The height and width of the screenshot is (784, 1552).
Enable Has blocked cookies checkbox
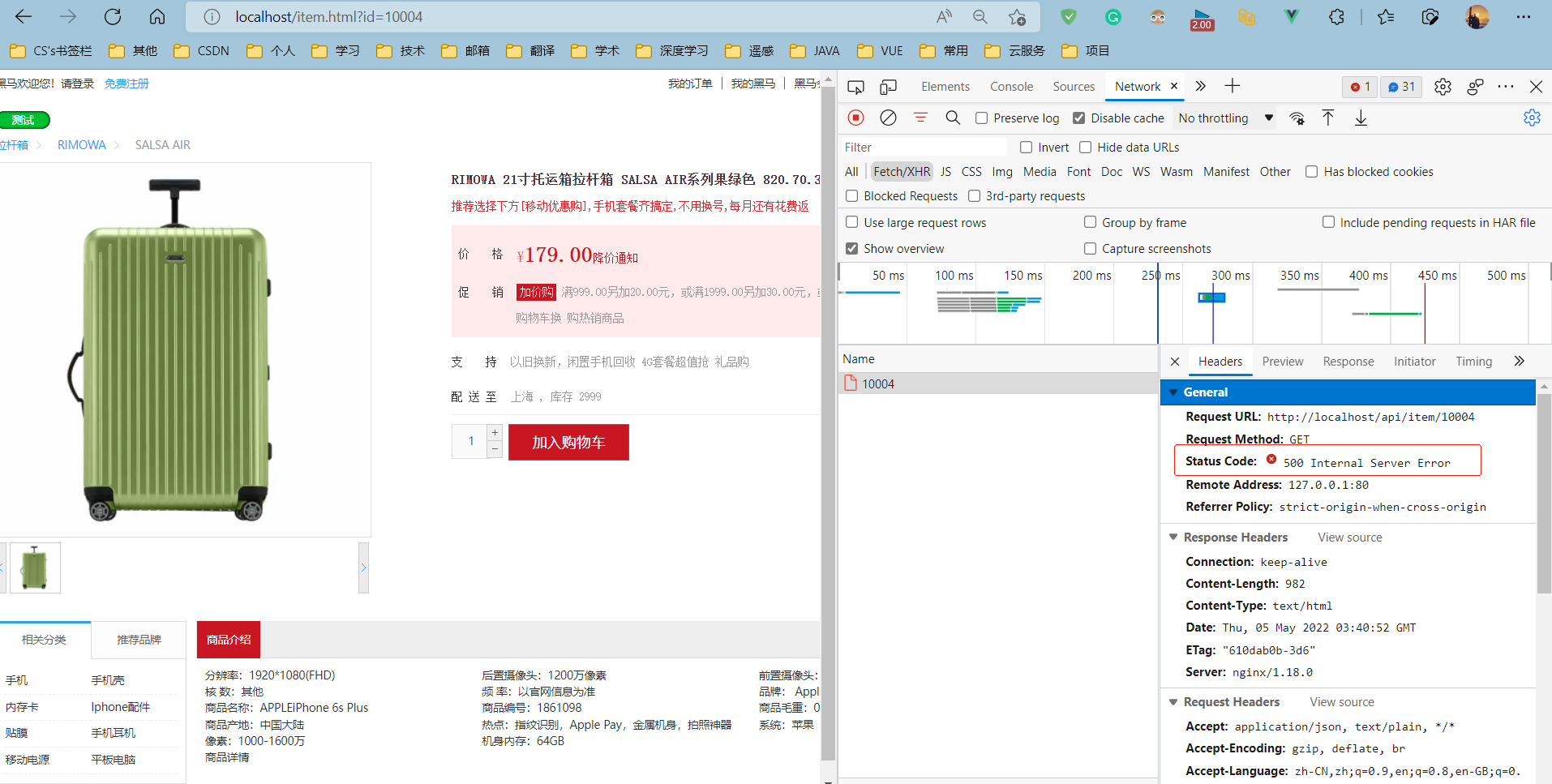pyautogui.click(x=1311, y=172)
